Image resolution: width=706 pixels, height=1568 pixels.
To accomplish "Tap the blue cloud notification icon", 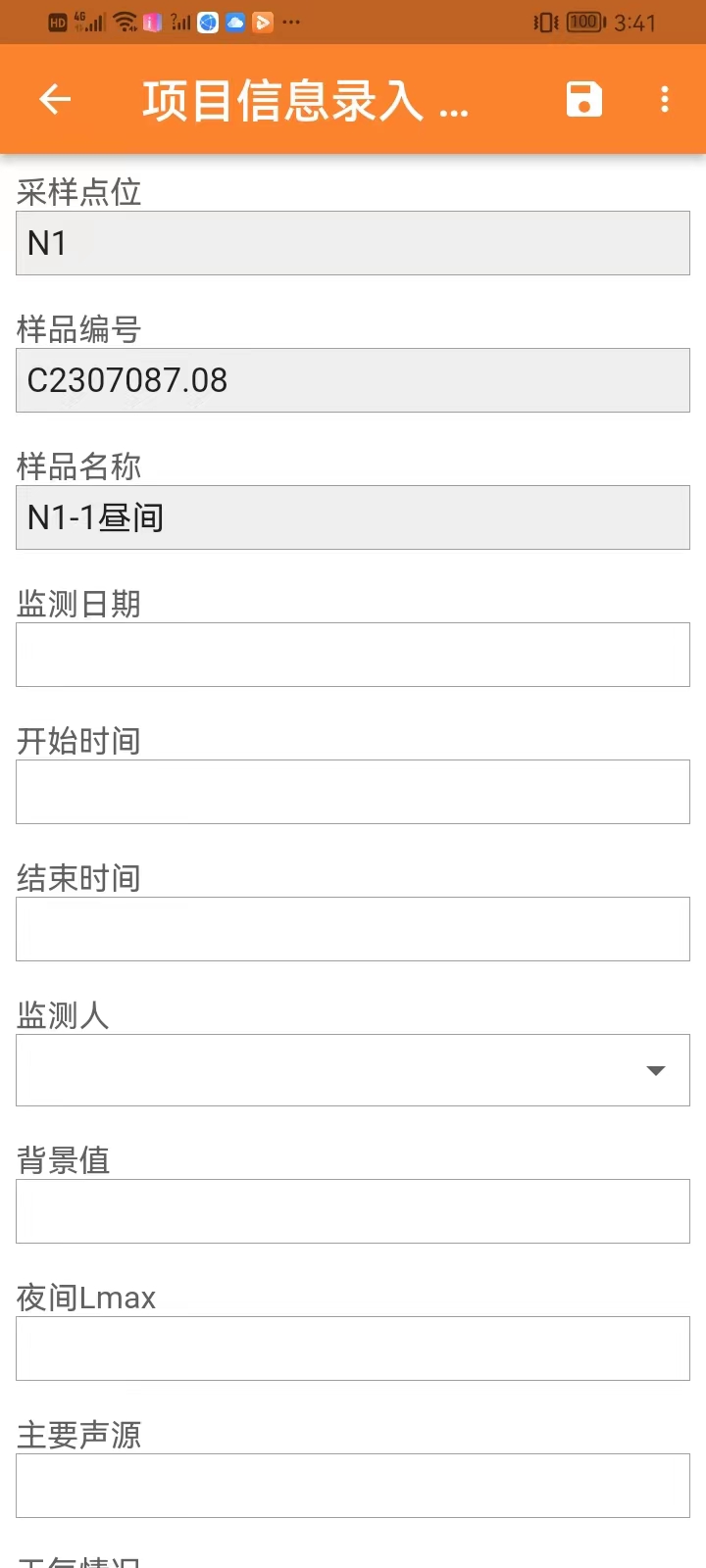I will (x=235, y=22).
